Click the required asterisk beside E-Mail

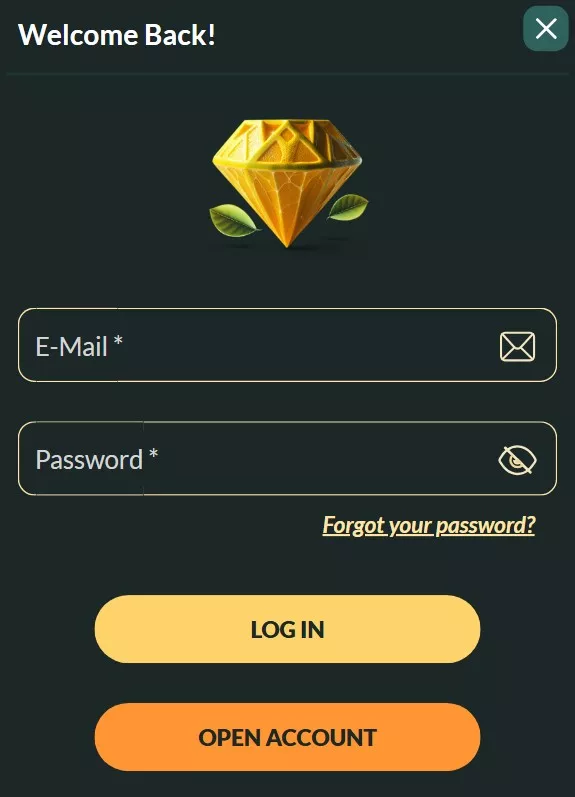pyautogui.click(x=118, y=341)
